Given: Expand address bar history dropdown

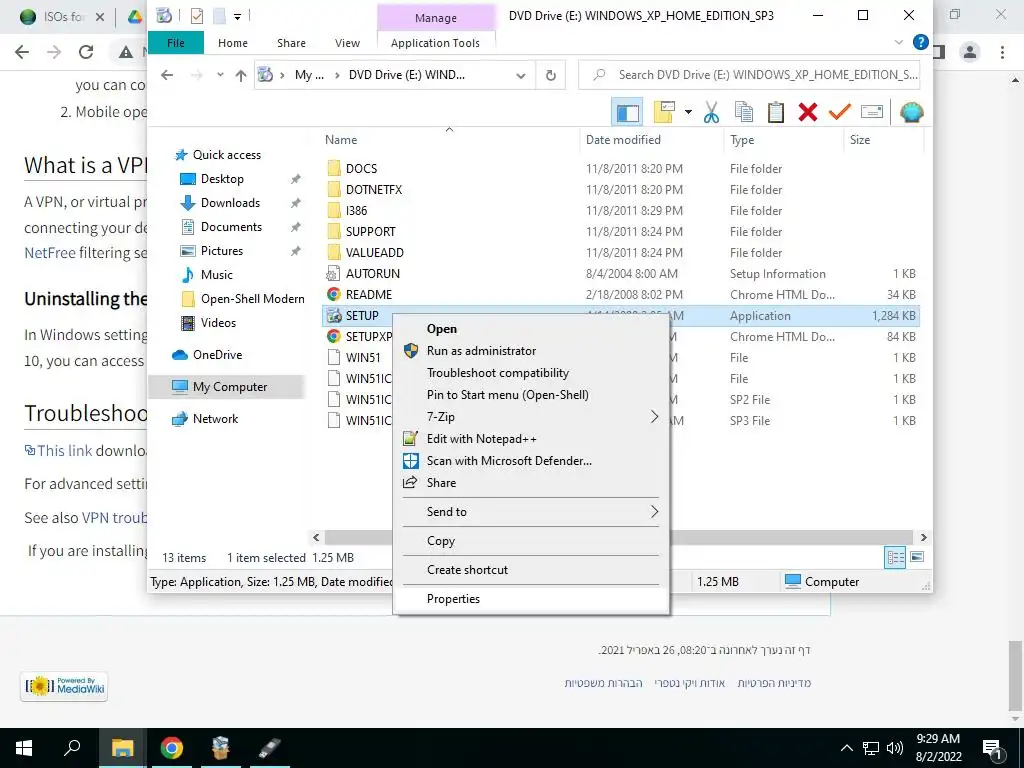Looking at the screenshot, I should pos(520,75).
